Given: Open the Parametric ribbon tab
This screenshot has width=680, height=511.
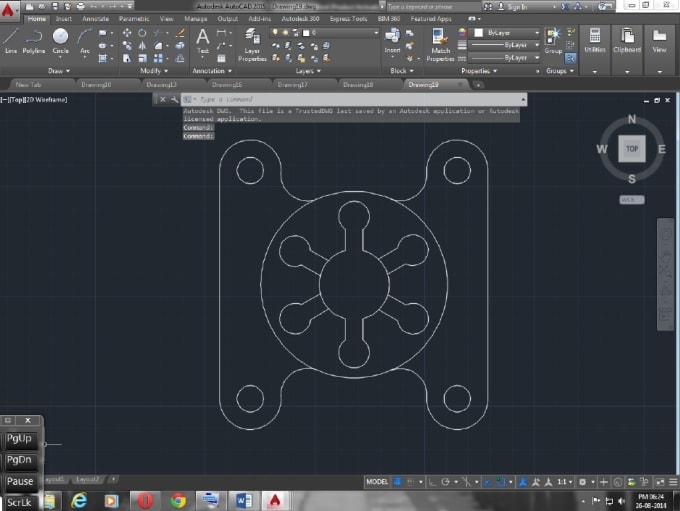Looking at the screenshot, I should [134, 19].
